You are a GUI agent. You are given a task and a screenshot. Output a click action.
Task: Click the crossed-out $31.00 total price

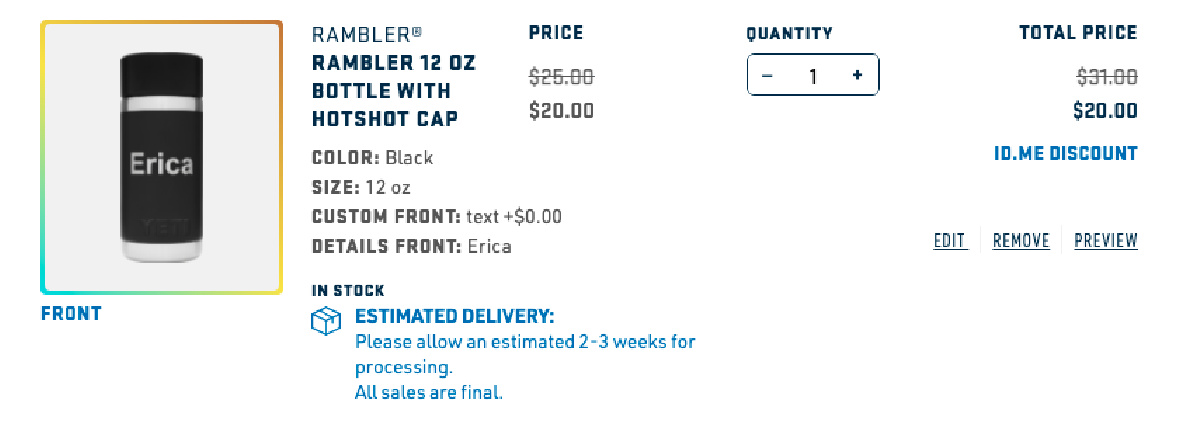coord(1106,76)
